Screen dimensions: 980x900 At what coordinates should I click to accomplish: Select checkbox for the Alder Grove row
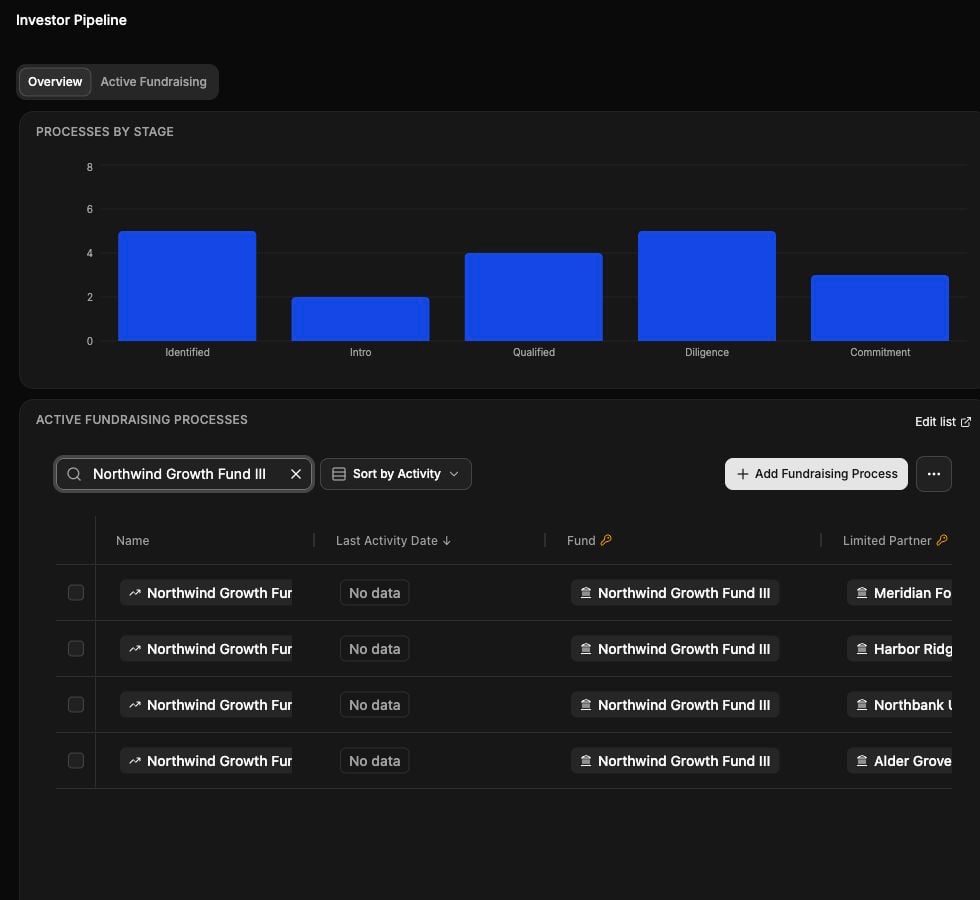click(x=76, y=761)
